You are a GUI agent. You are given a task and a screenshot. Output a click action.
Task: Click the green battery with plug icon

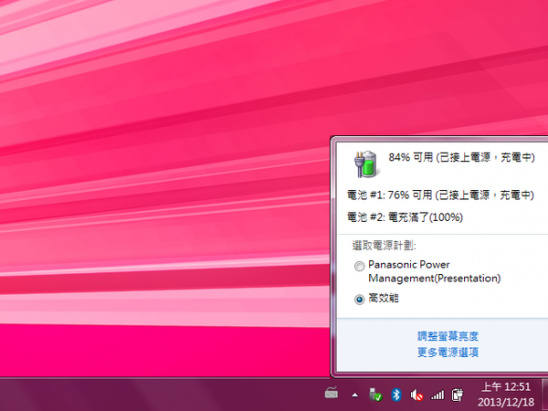point(366,164)
